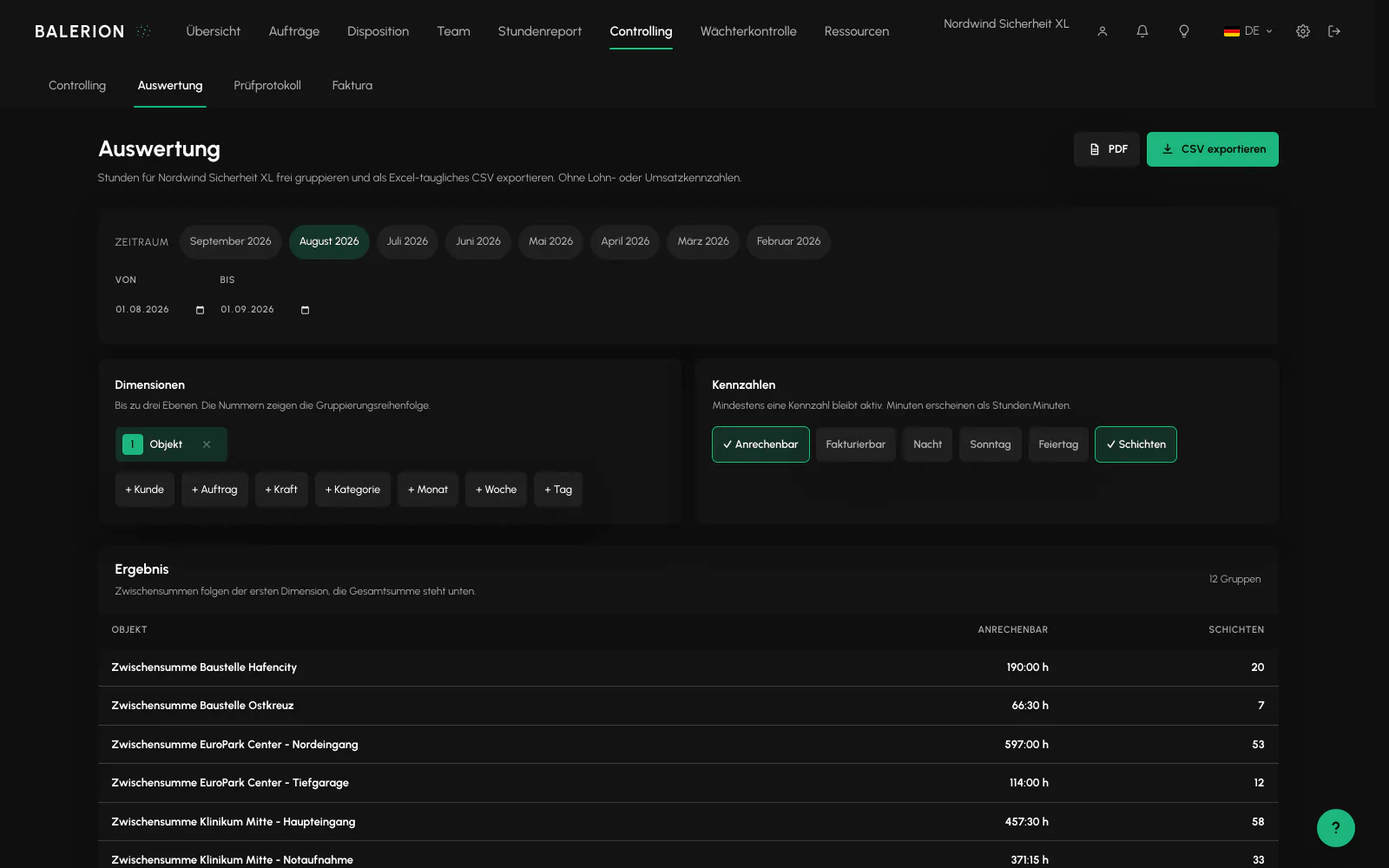Click the lightbulb tips icon
The width and height of the screenshot is (1389, 868).
coord(1183,31)
